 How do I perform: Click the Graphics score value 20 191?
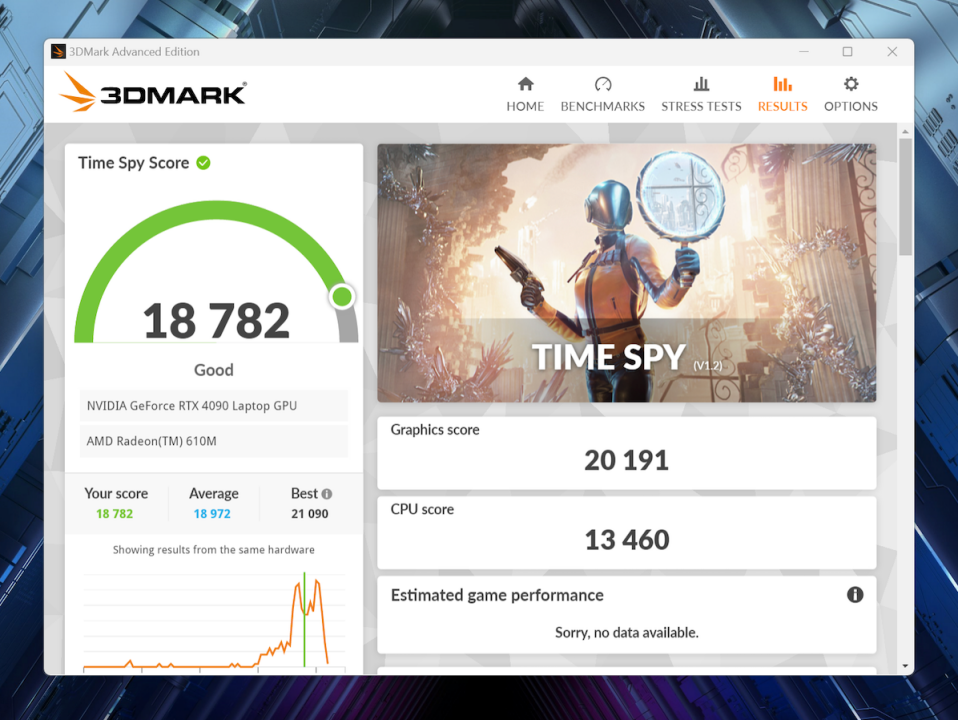point(626,460)
